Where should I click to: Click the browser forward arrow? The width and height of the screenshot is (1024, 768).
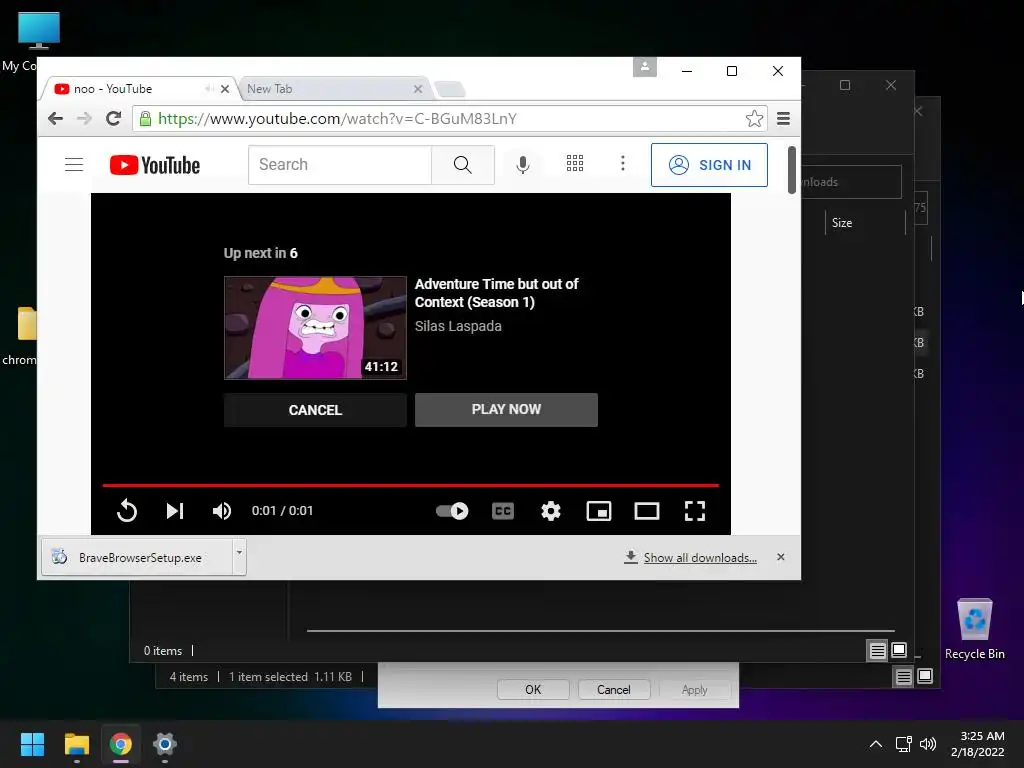(x=84, y=118)
